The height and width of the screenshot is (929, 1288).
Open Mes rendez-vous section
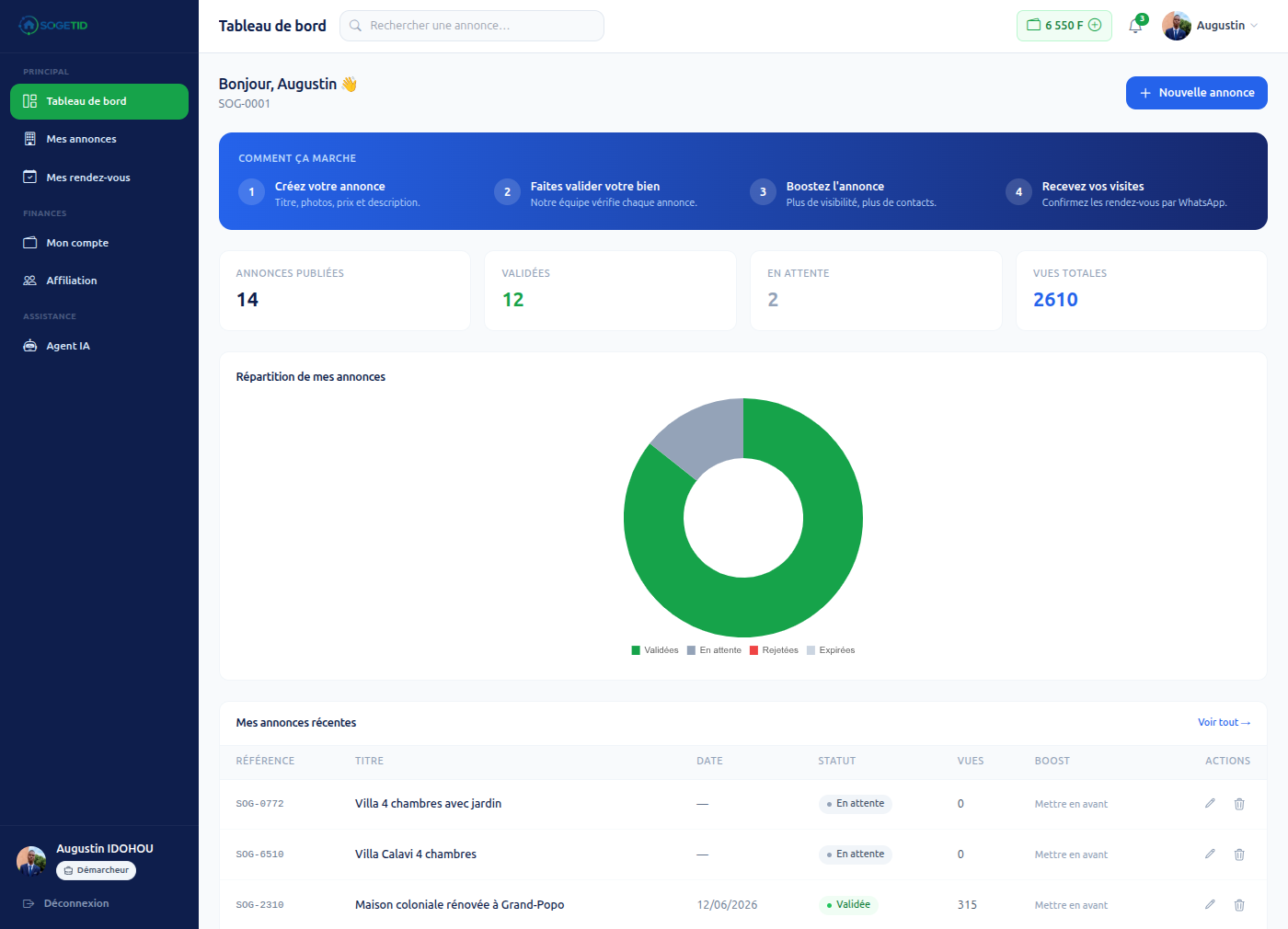tap(99, 178)
